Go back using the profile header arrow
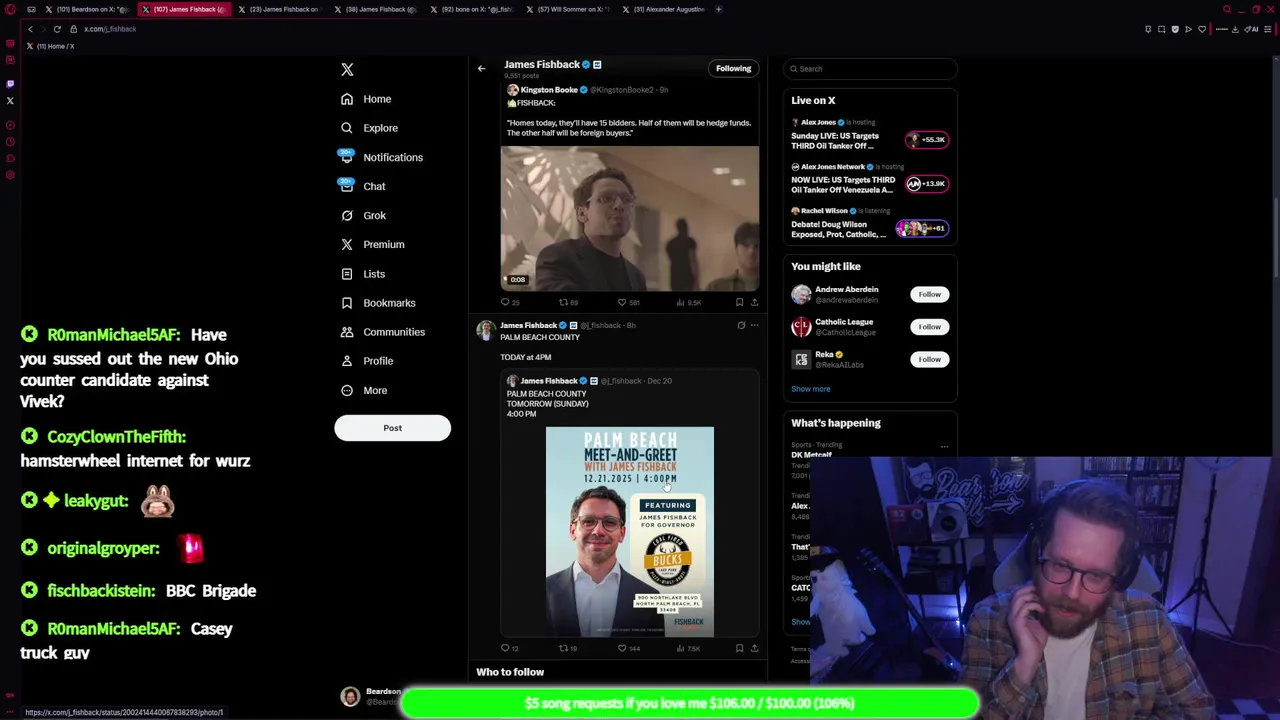The height and width of the screenshot is (720, 1280). click(x=481, y=69)
